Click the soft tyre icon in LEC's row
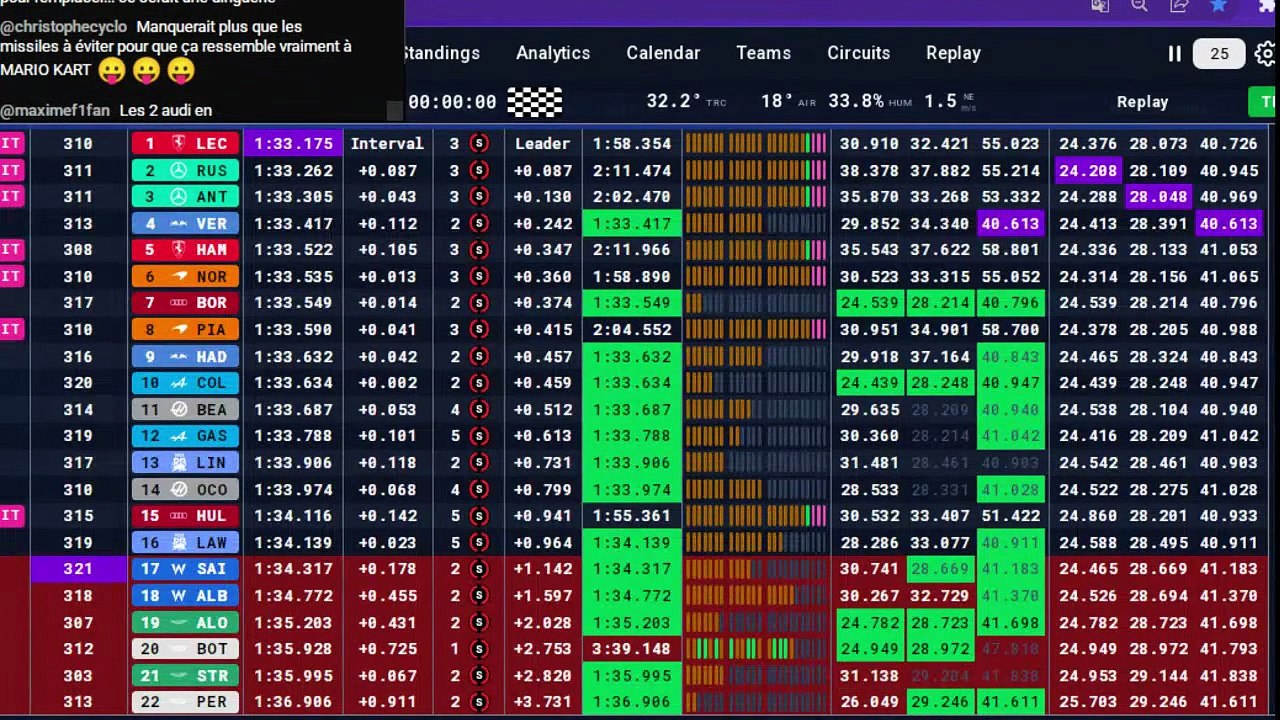This screenshot has height=720, width=1280. (479, 143)
